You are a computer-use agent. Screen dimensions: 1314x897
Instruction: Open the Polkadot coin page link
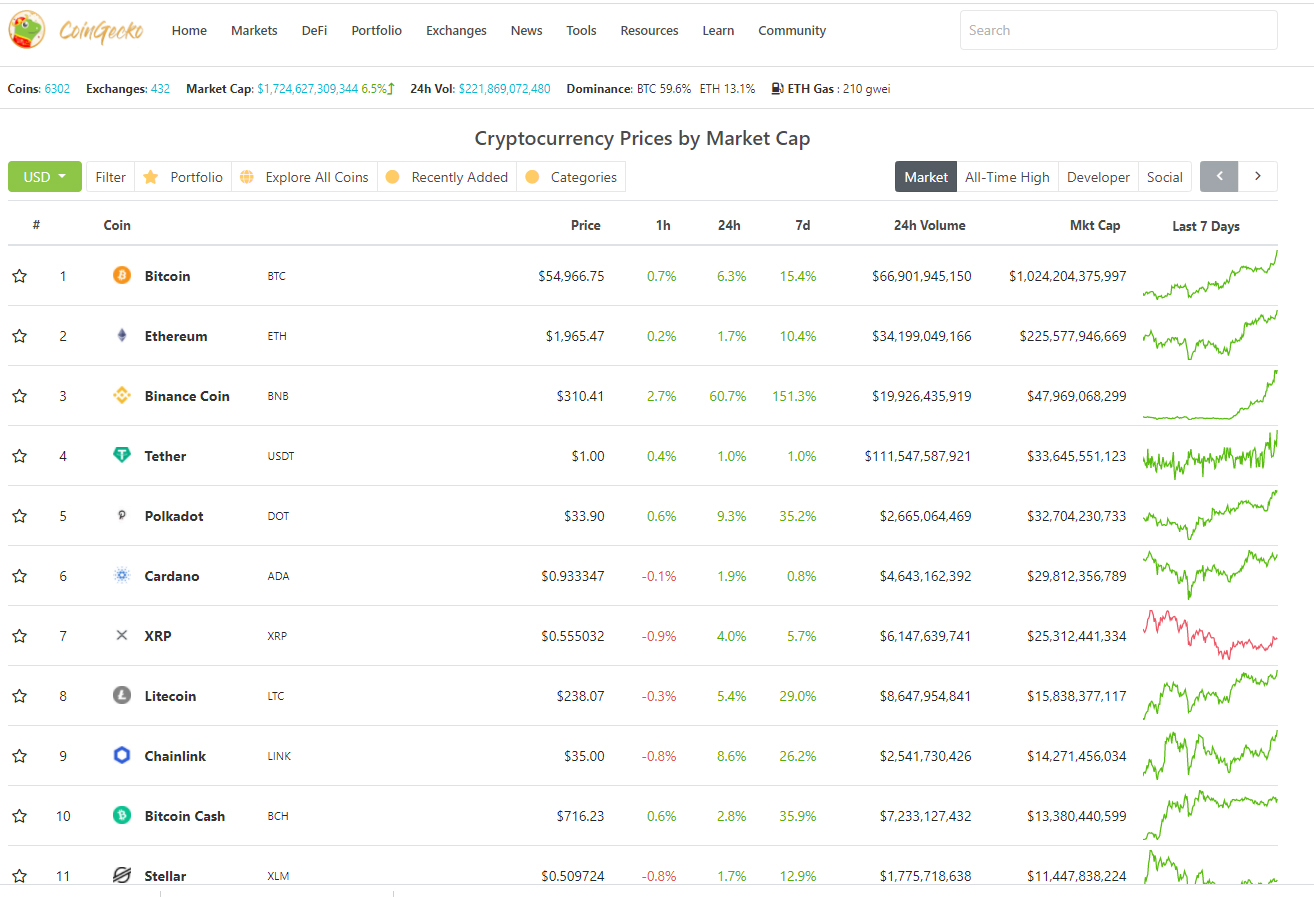(174, 516)
